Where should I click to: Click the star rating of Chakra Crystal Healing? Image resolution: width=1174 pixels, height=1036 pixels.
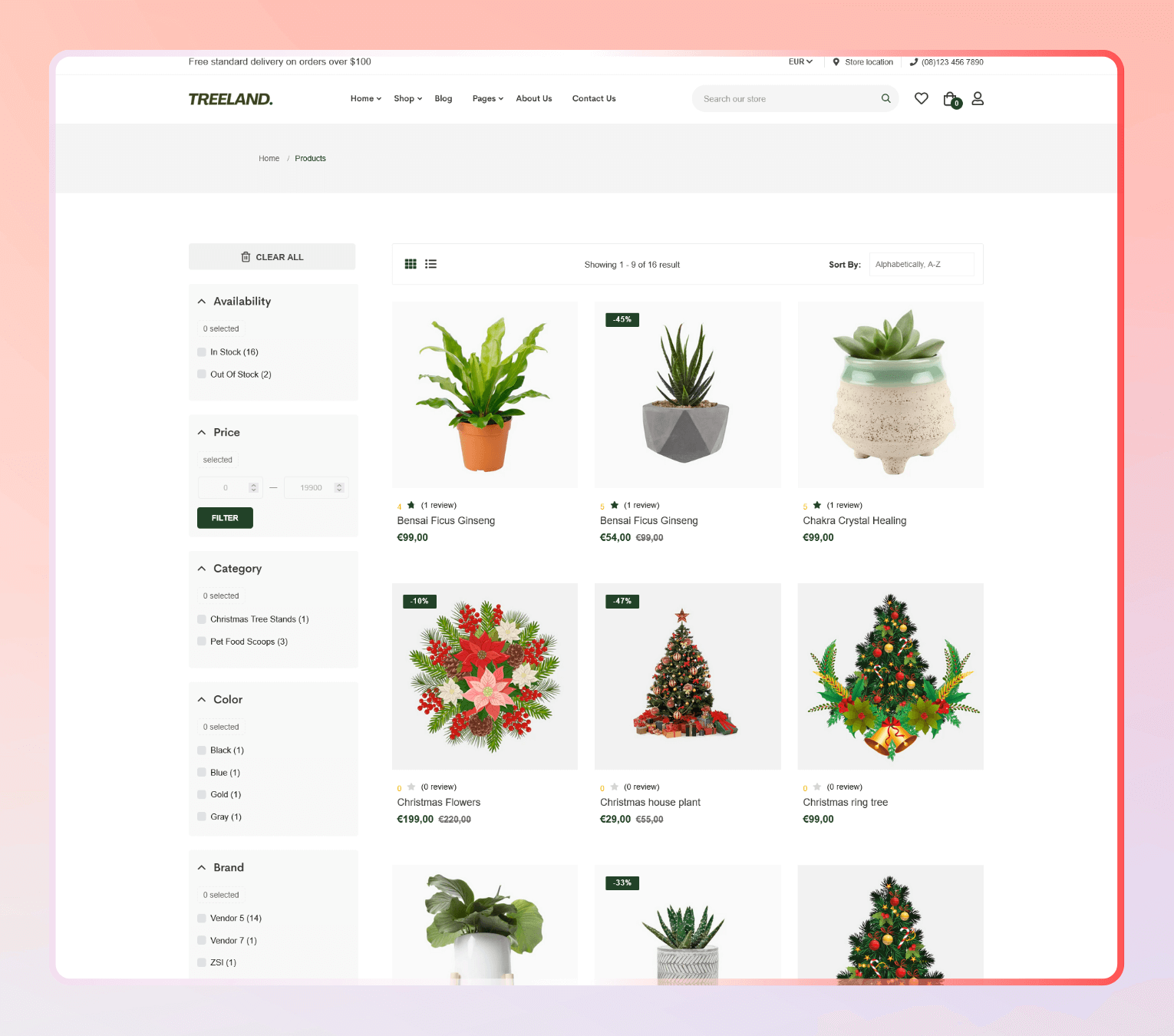click(x=817, y=505)
